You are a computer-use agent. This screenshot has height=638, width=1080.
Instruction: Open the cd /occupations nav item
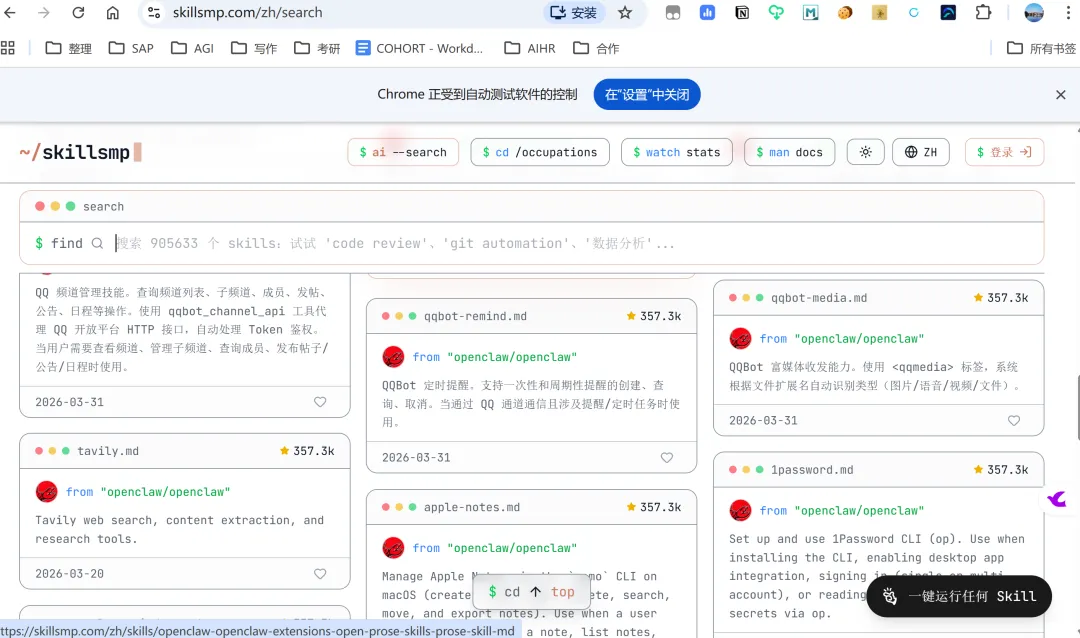(540, 152)
